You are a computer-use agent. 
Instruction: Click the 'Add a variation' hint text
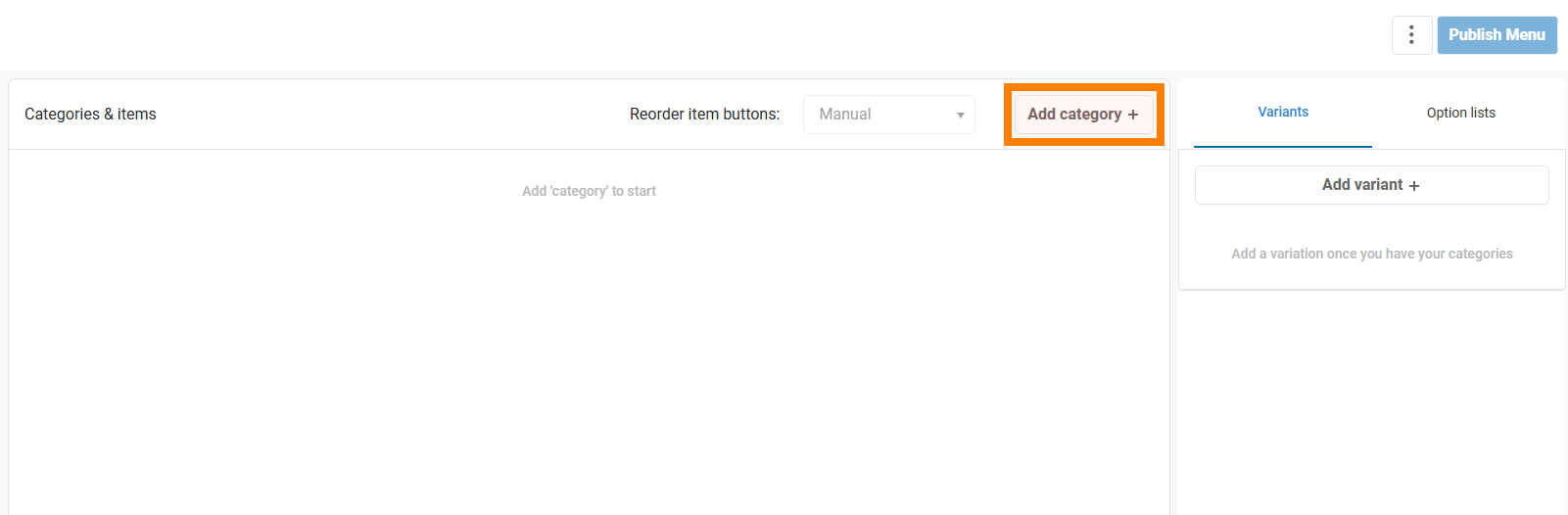pos(1371,254)
